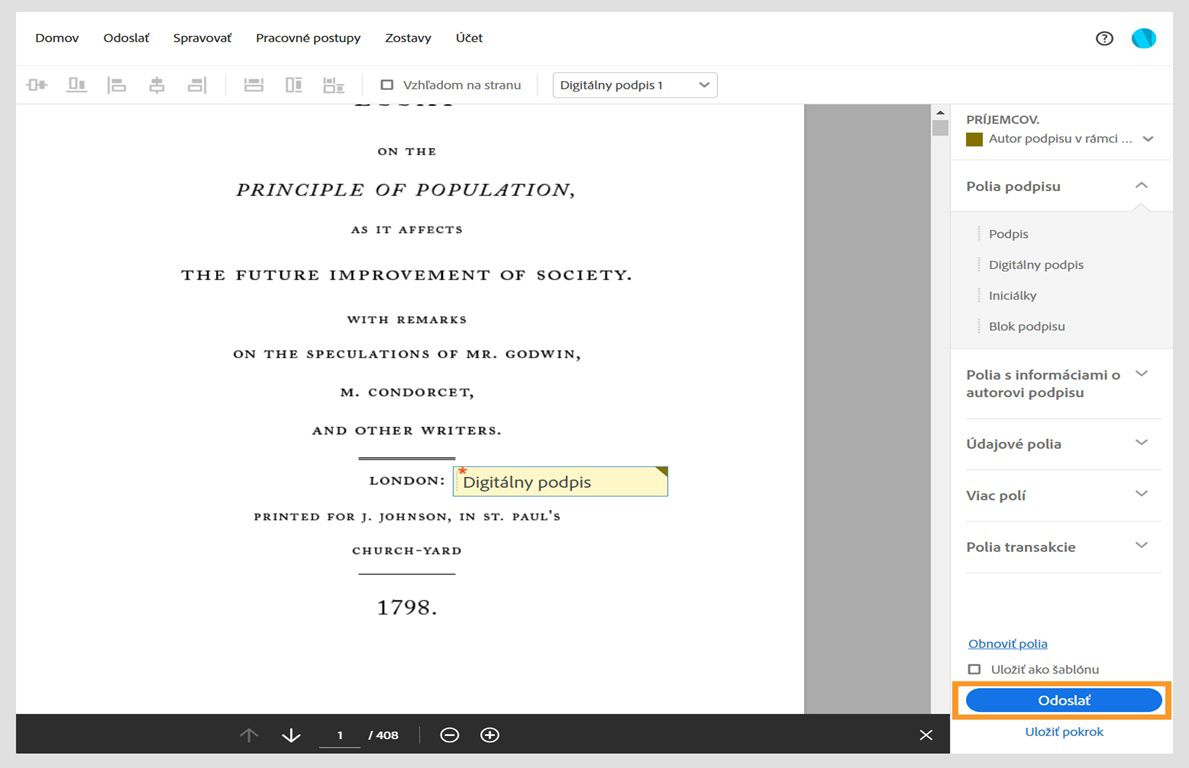Close the page navigation bar

pos(926,735)
